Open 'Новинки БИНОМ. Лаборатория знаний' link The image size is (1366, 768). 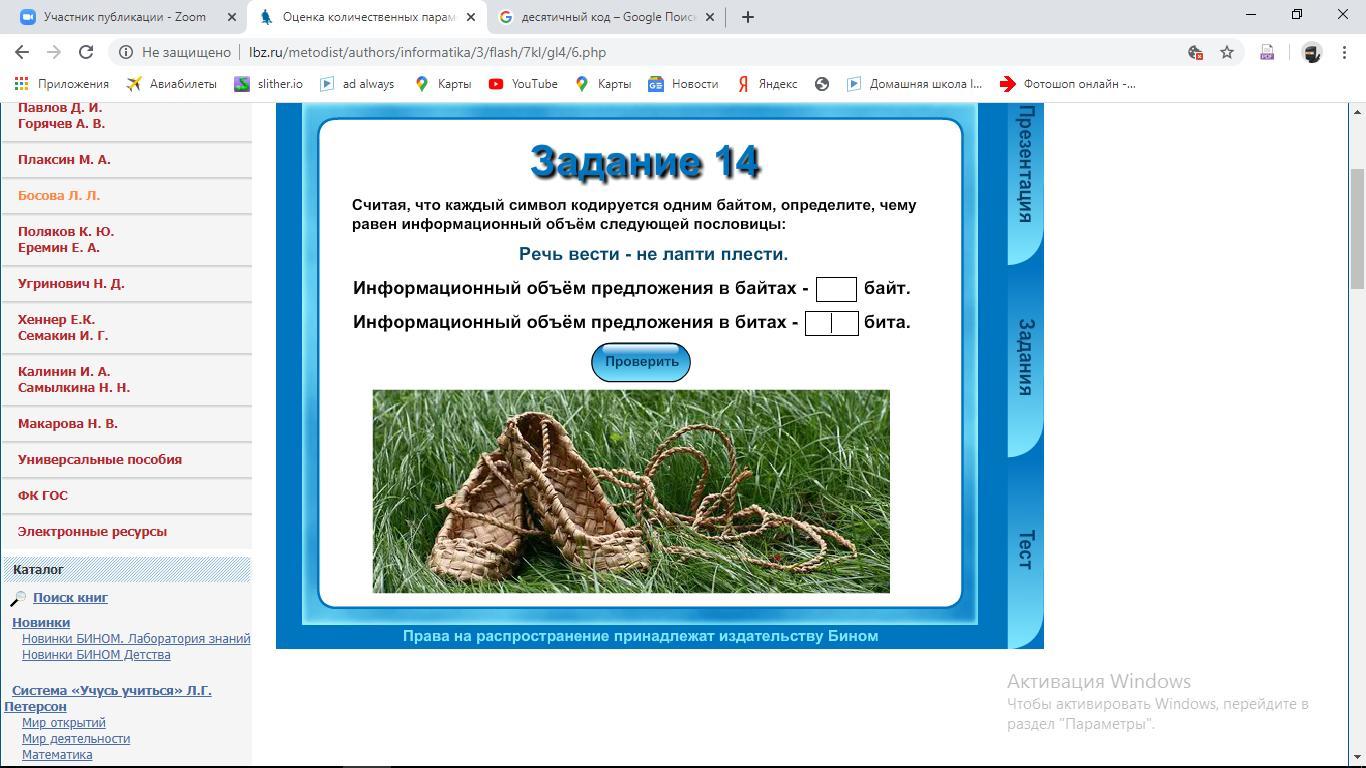point(136,638)
